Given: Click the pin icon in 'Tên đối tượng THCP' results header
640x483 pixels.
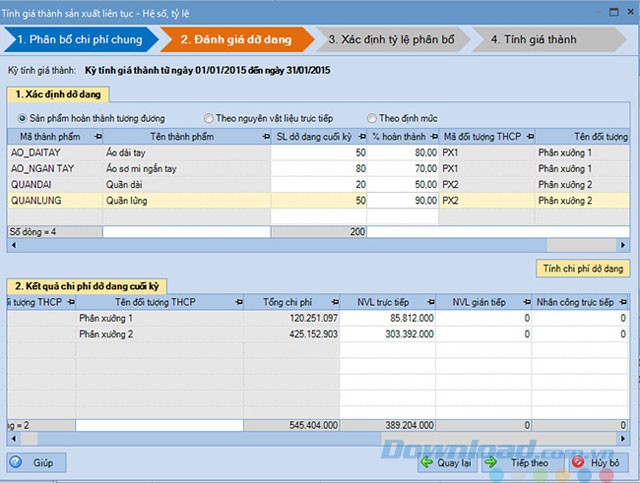Looking at the screenshot, I should tap(238, 302).
